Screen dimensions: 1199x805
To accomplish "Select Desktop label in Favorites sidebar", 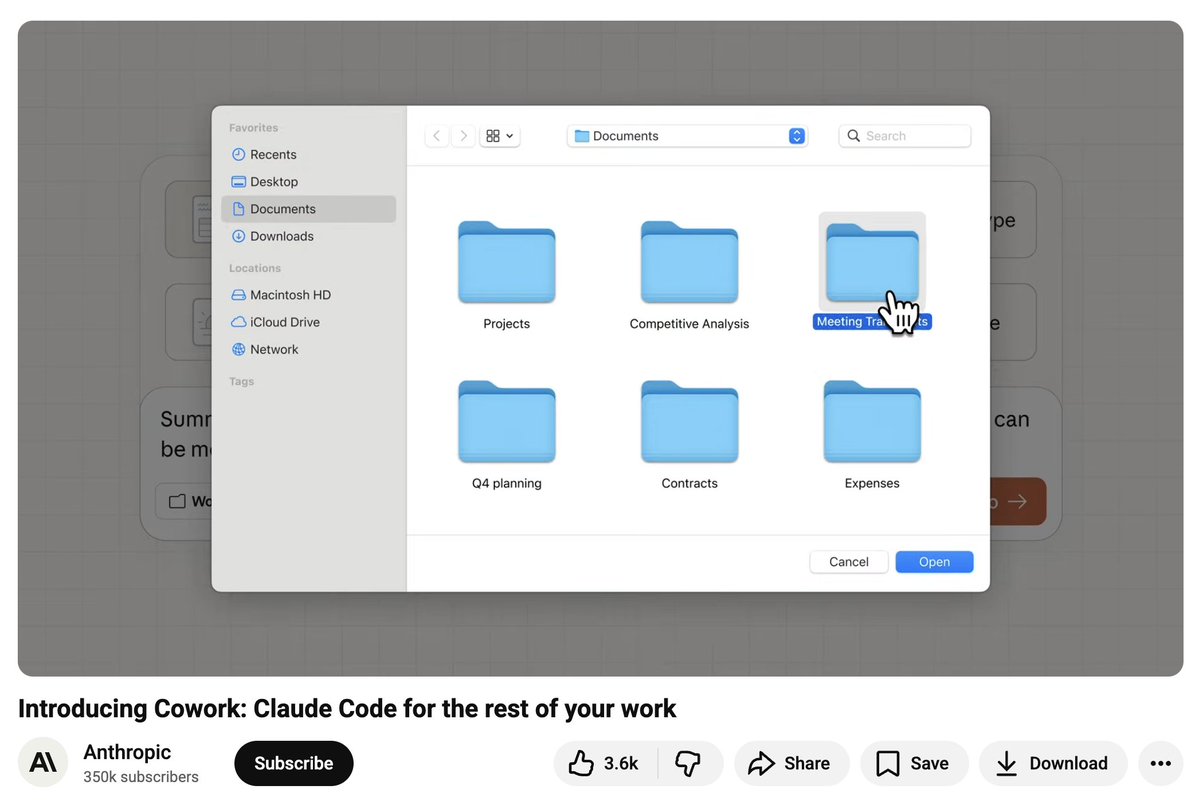I will coord(274,182).
